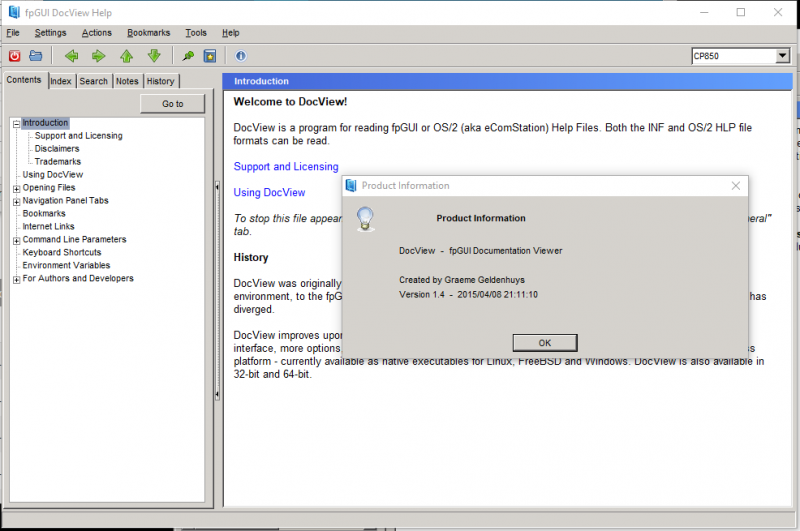Expand the For Authors and Developers node
Image resolution: width=800 pixels, height=531 pixels.
16,280
